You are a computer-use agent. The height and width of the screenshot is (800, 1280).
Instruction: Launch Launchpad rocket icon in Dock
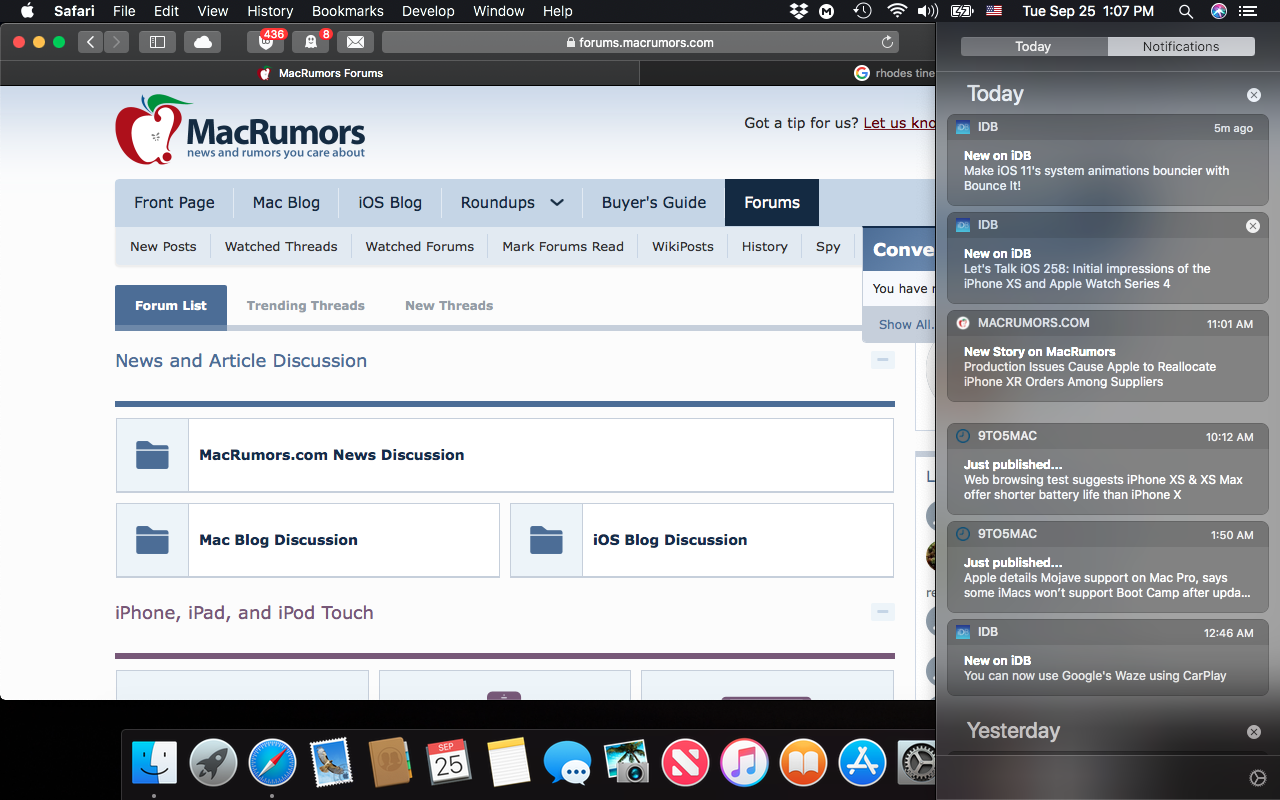click(x=213, y=765)
